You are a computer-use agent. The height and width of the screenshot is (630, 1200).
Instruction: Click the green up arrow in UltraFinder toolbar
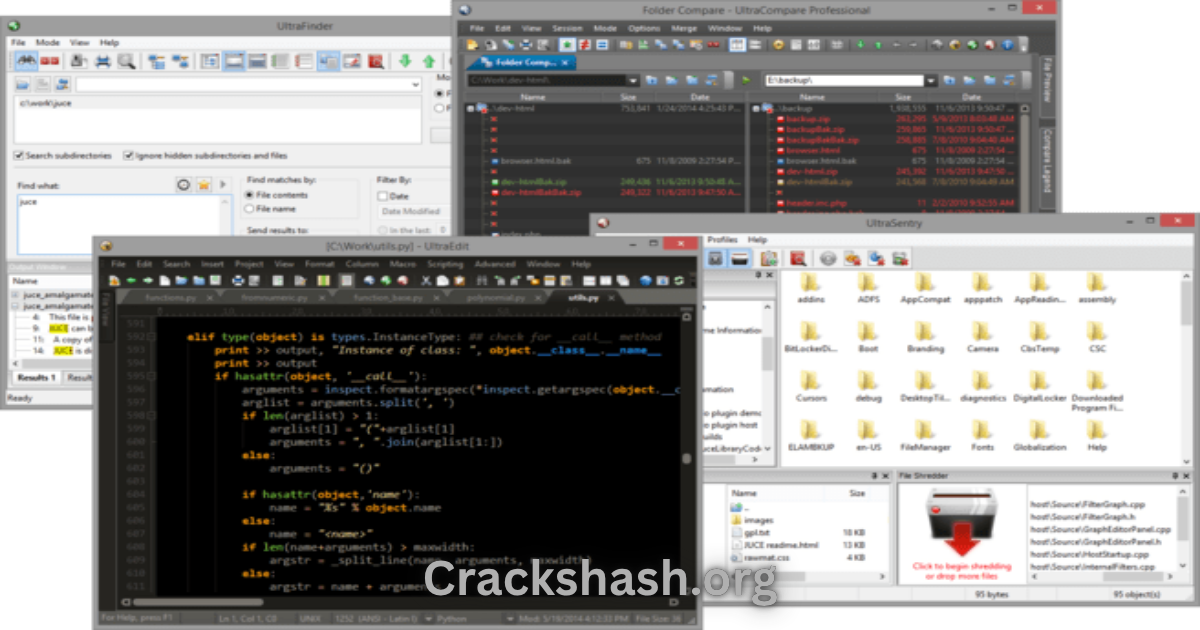pos(428,61)
